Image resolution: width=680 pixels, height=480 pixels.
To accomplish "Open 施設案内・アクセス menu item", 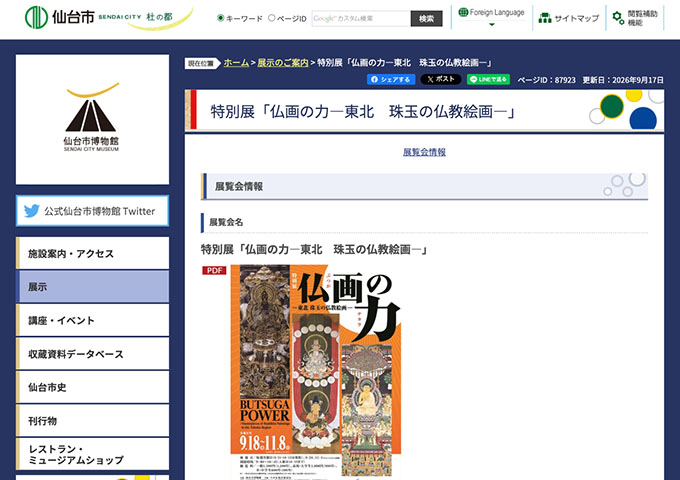I will pyautogui.click(x=92, y=253).
